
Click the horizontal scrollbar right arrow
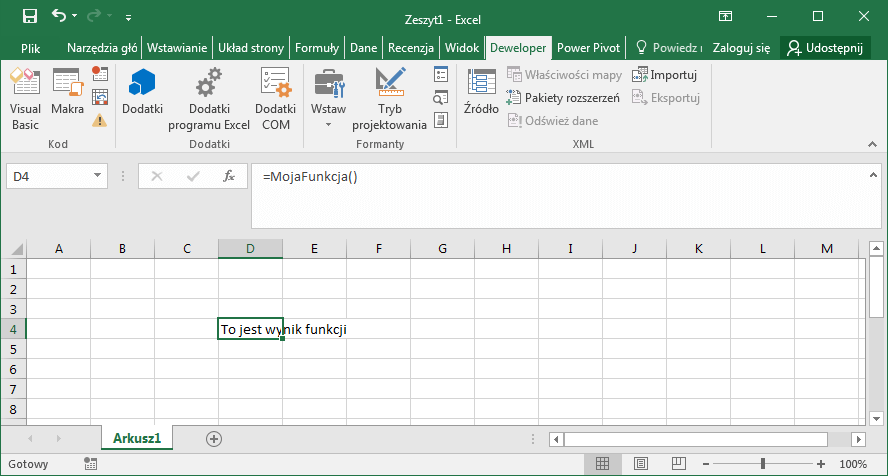coord(859,439)
